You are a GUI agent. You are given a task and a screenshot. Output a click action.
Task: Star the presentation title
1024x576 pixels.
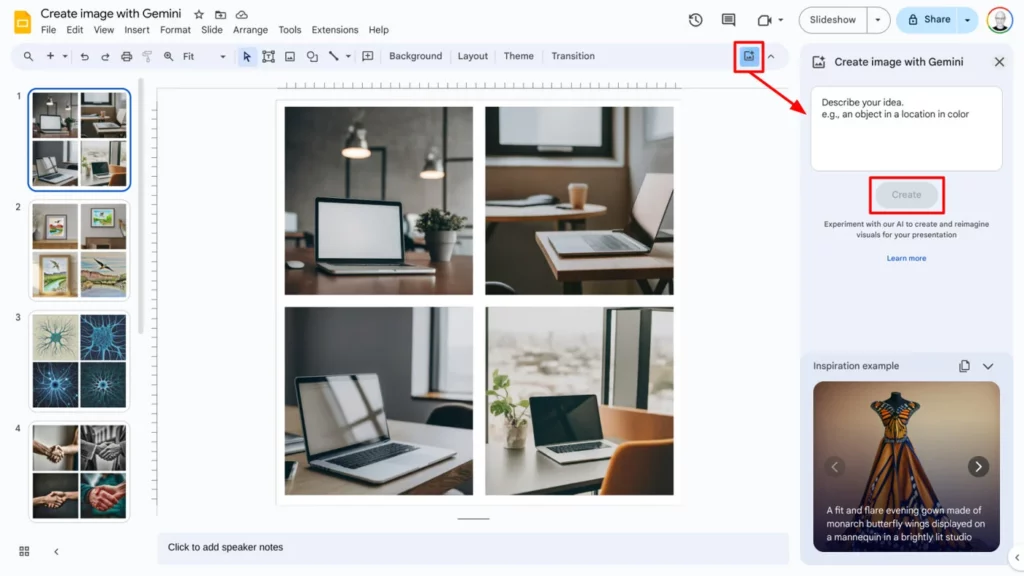199,14
